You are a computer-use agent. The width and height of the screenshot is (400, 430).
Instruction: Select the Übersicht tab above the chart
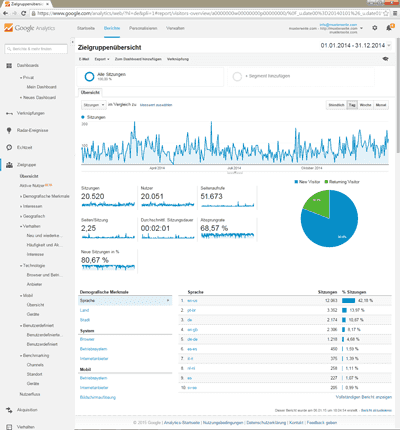tap(90, 92)
